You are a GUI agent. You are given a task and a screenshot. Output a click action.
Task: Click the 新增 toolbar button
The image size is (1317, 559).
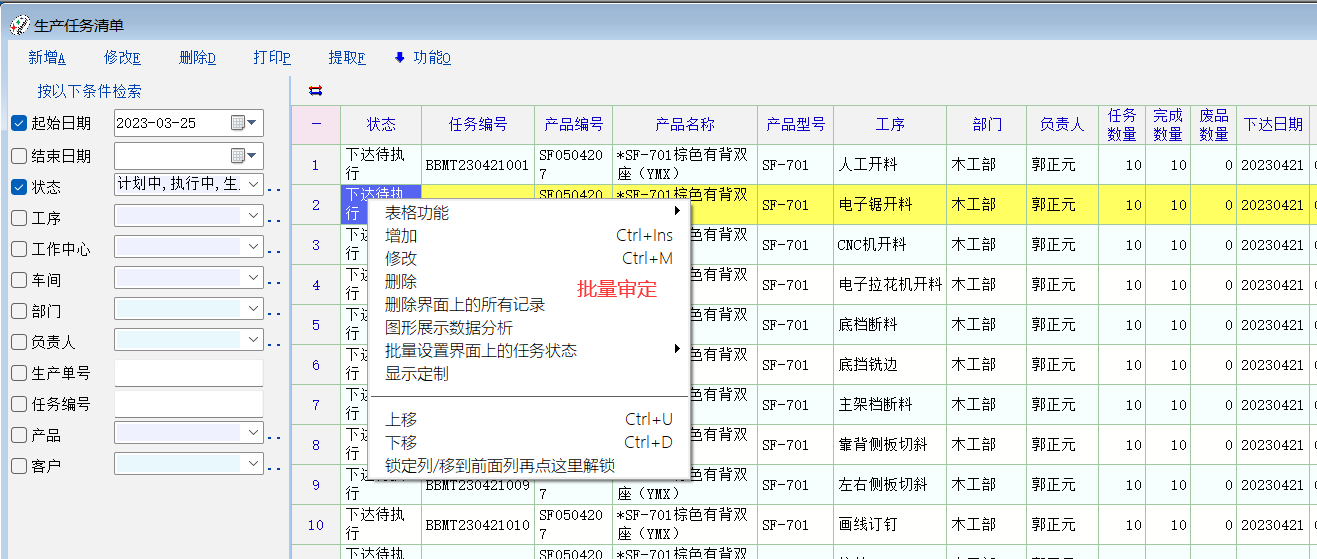point(46,58)
